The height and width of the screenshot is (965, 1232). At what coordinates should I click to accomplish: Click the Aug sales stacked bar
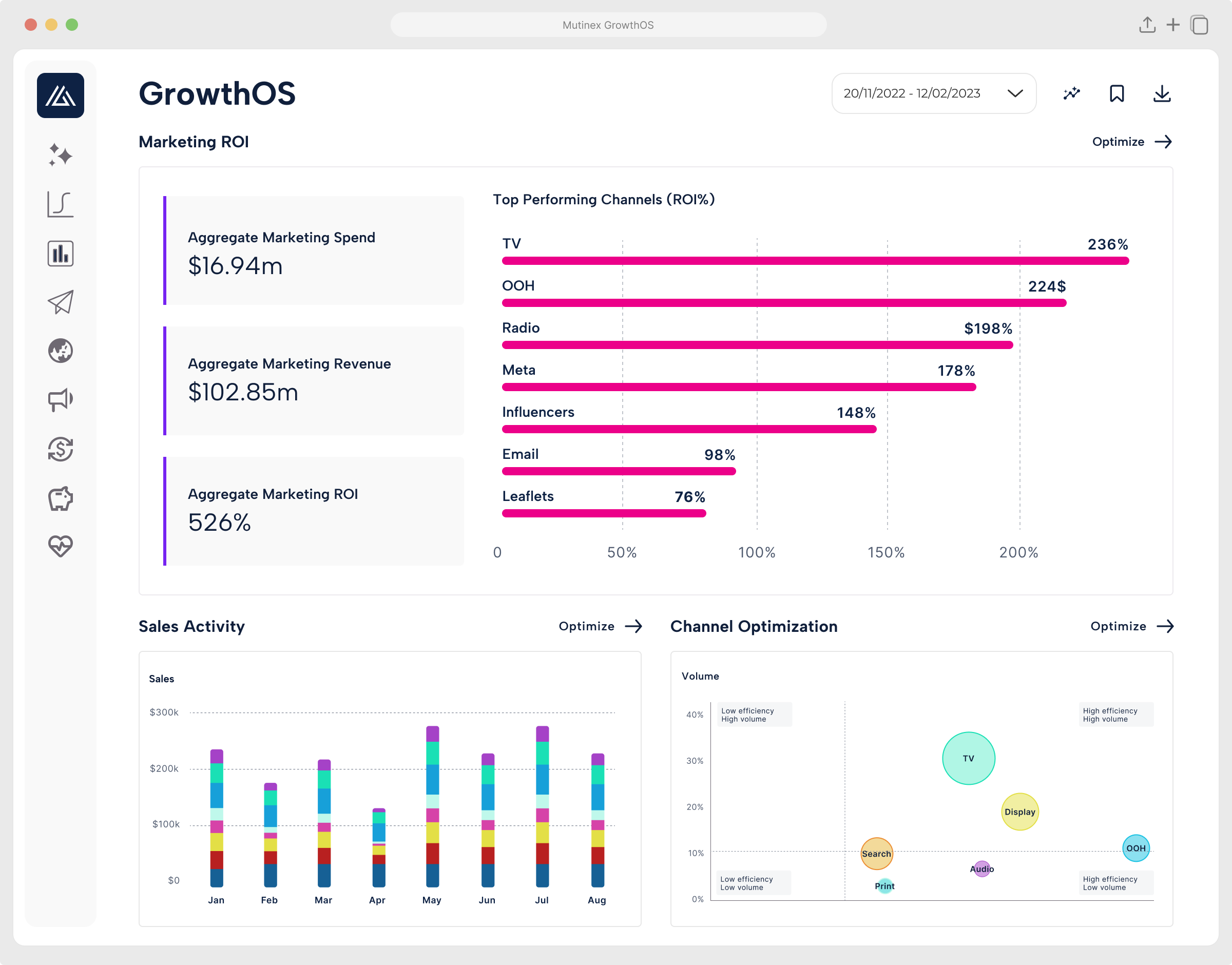pyautogui.click(x=598, y=820)
